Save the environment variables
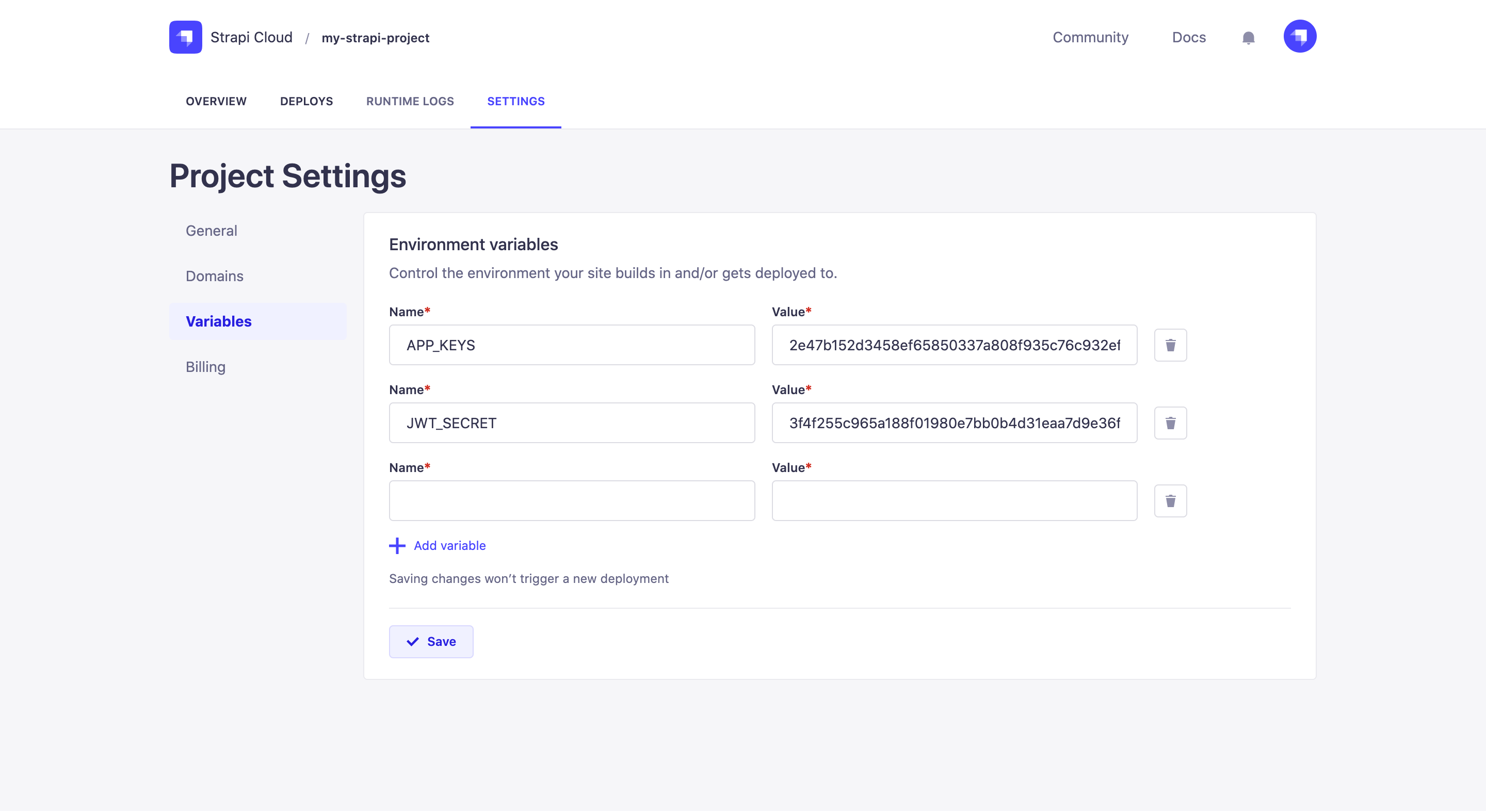The width and height of the screenshot is (1486, 812). pos(431,641)
